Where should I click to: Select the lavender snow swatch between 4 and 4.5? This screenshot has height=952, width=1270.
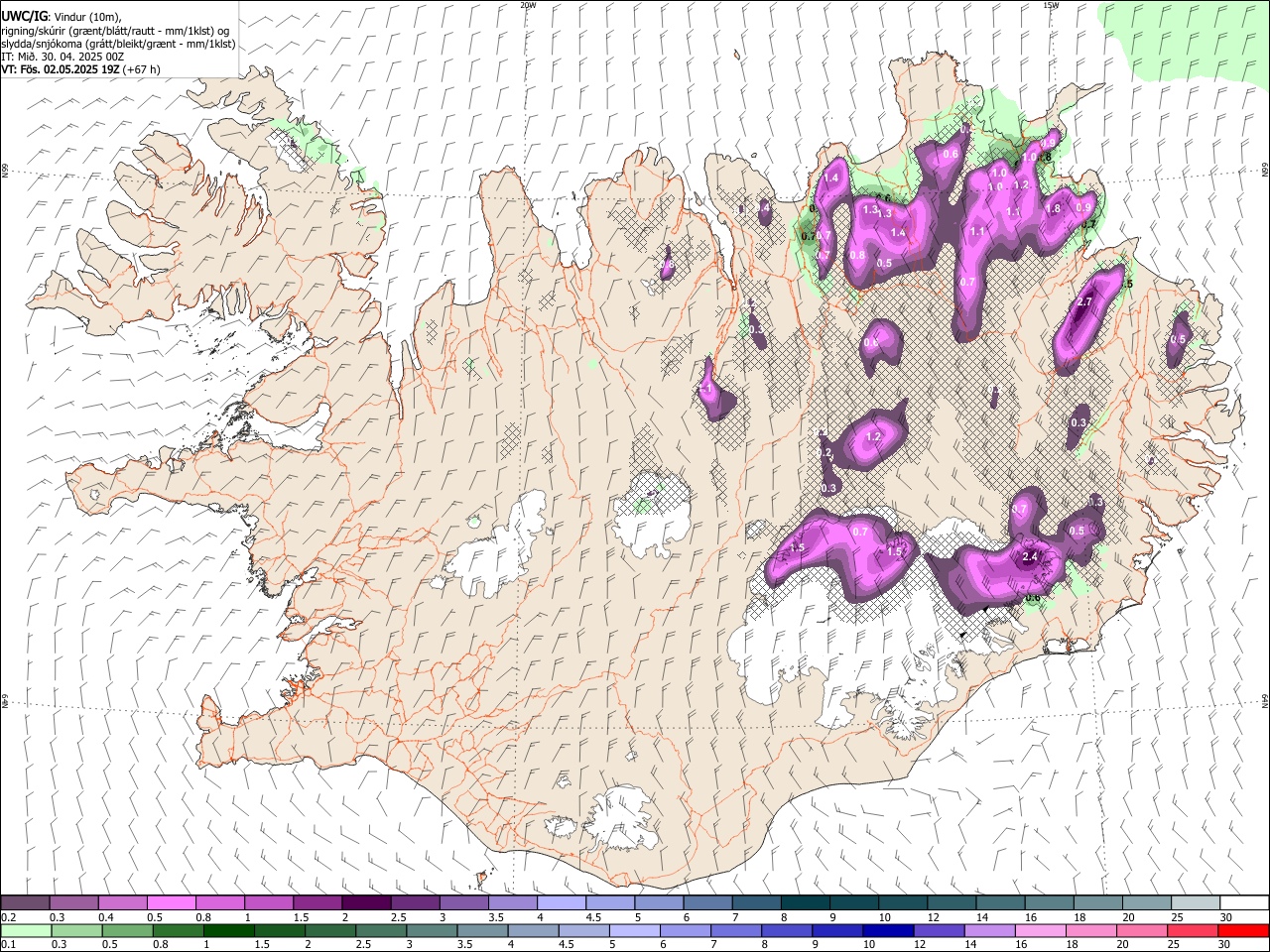click(562, 903)
